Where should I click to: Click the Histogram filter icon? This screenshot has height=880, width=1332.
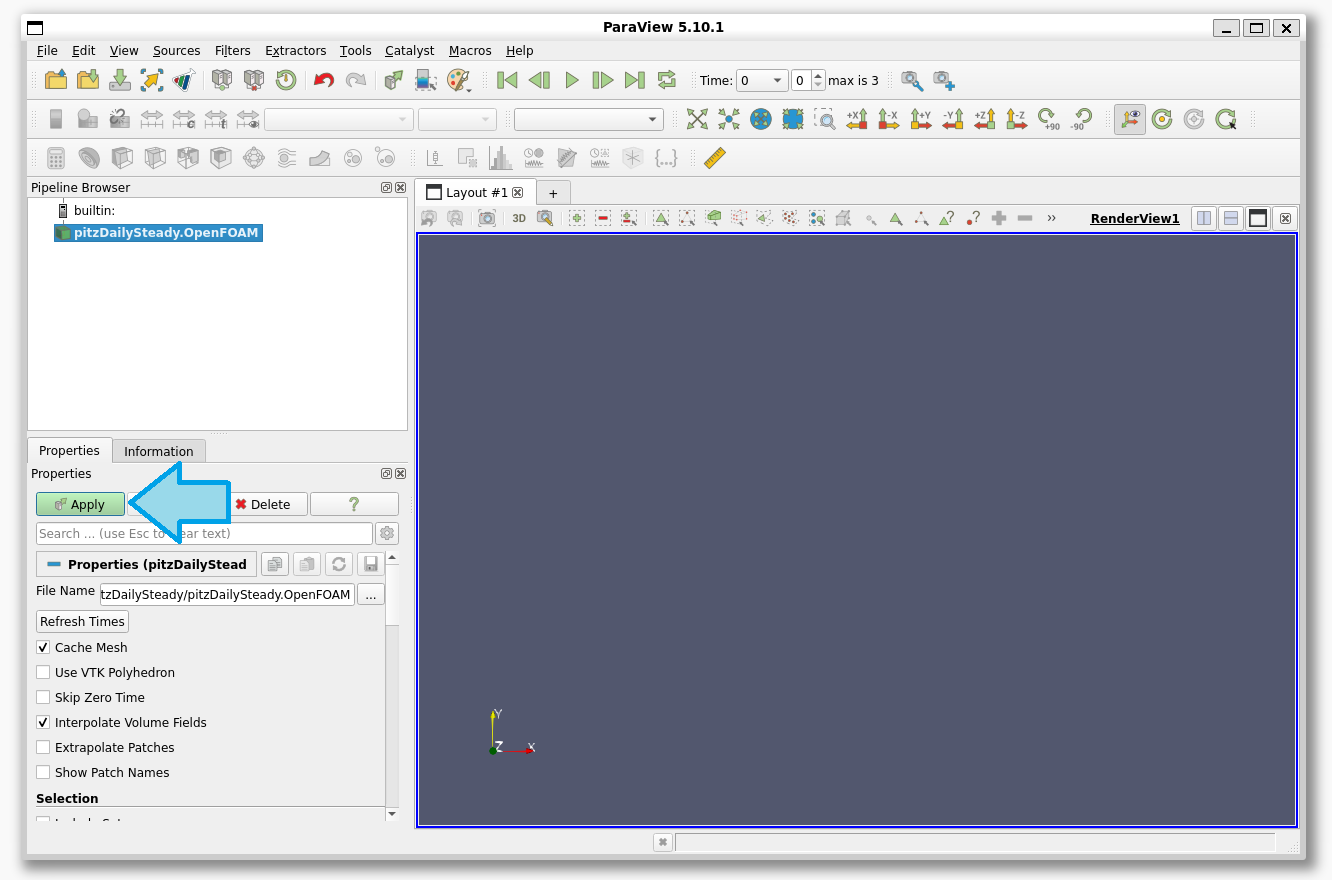click(x=500, y=158)
